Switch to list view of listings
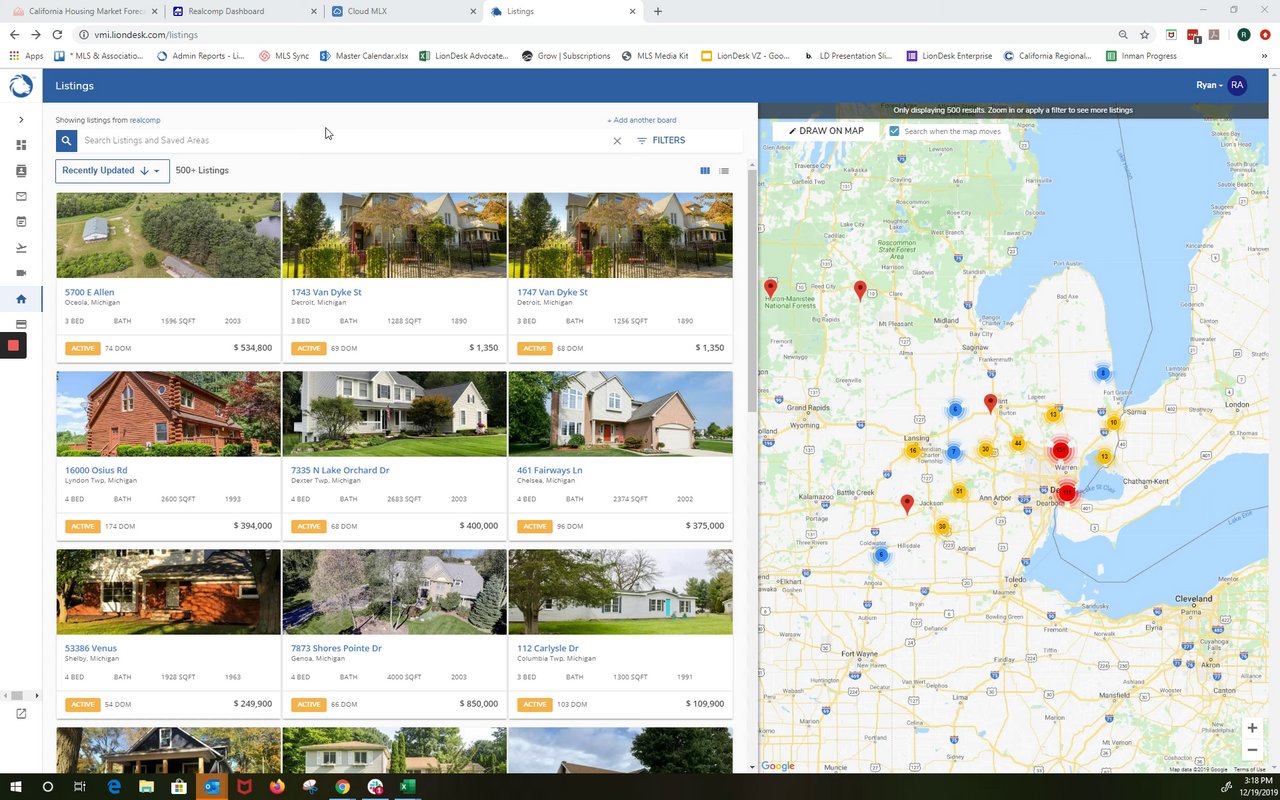1280x800 pixels. (x=724, y=171)
